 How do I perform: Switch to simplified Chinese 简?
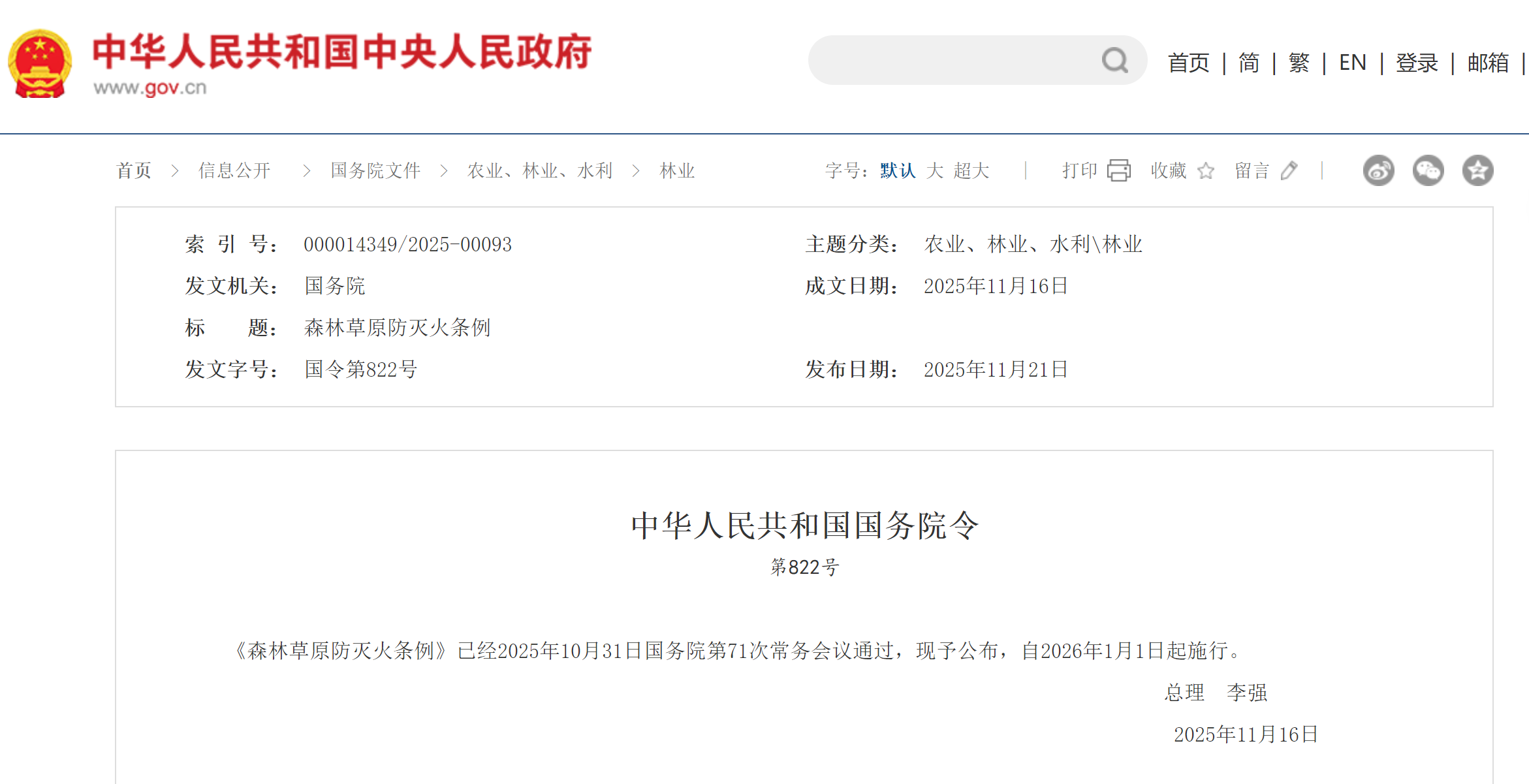coord(1248,63)
